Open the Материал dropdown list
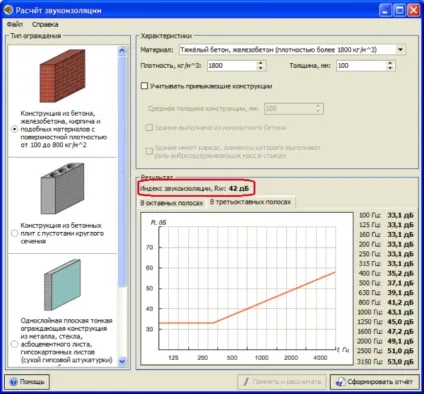 coord(400,50)
